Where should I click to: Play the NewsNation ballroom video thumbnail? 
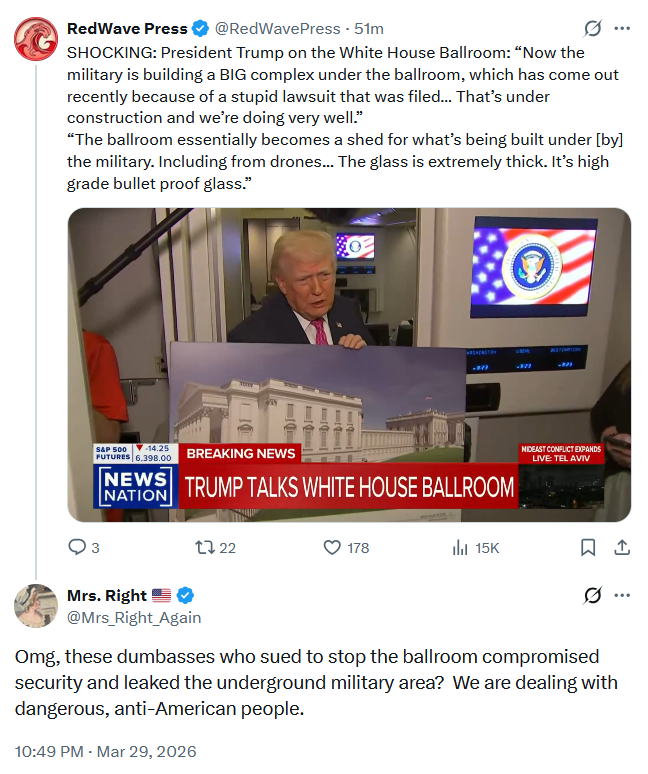point(349,365)
